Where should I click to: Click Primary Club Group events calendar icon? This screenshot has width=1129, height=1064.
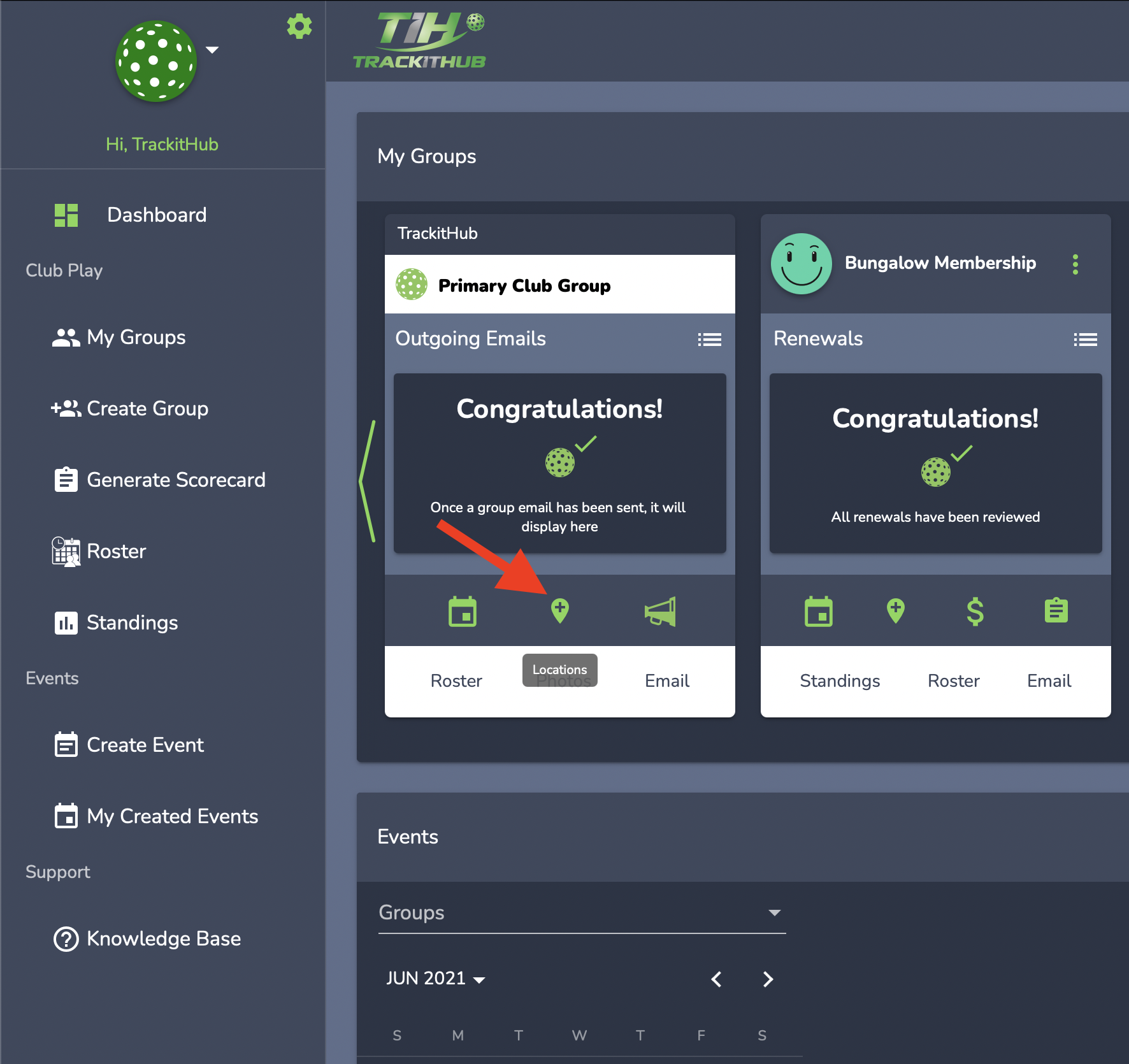pos(463,612)
